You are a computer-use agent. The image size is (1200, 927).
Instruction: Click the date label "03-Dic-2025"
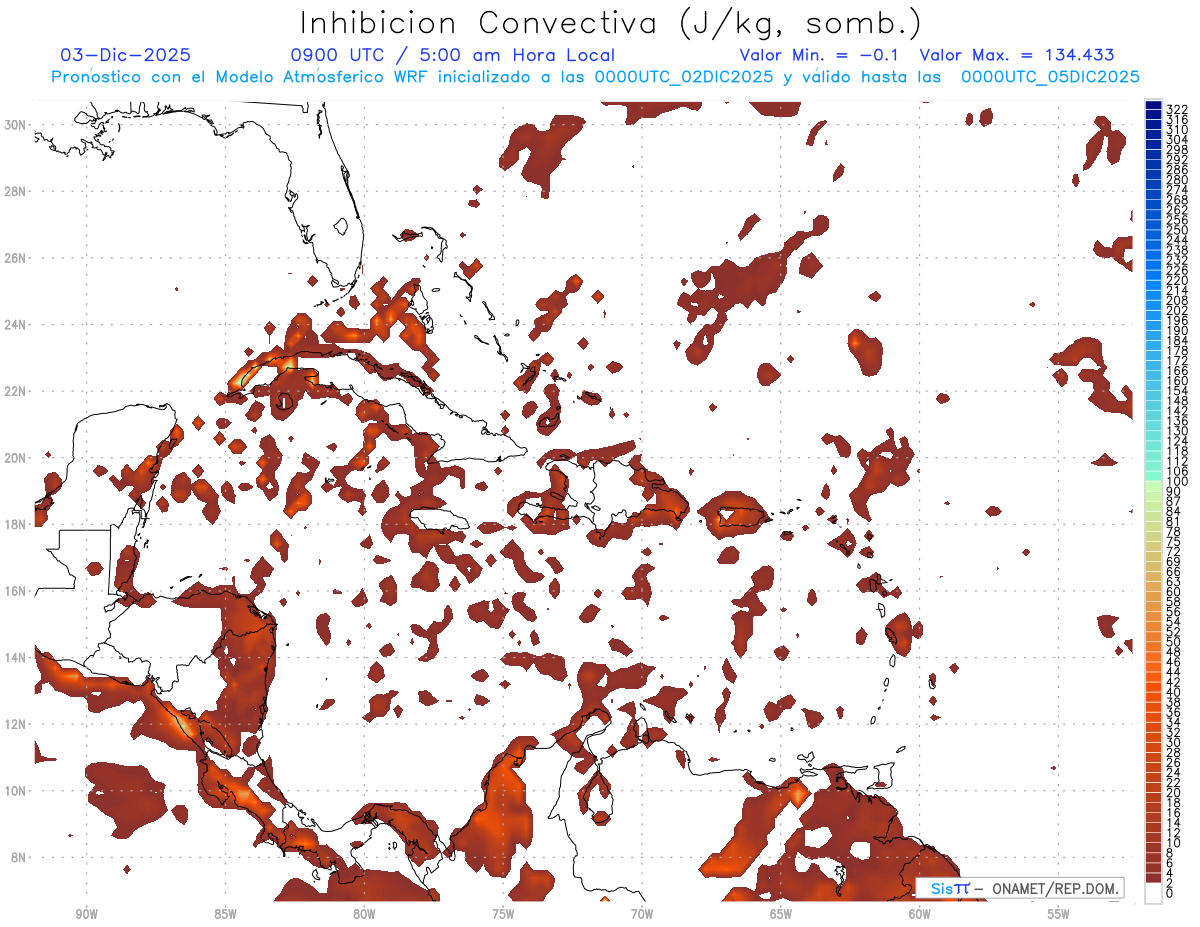coord(125,55)
